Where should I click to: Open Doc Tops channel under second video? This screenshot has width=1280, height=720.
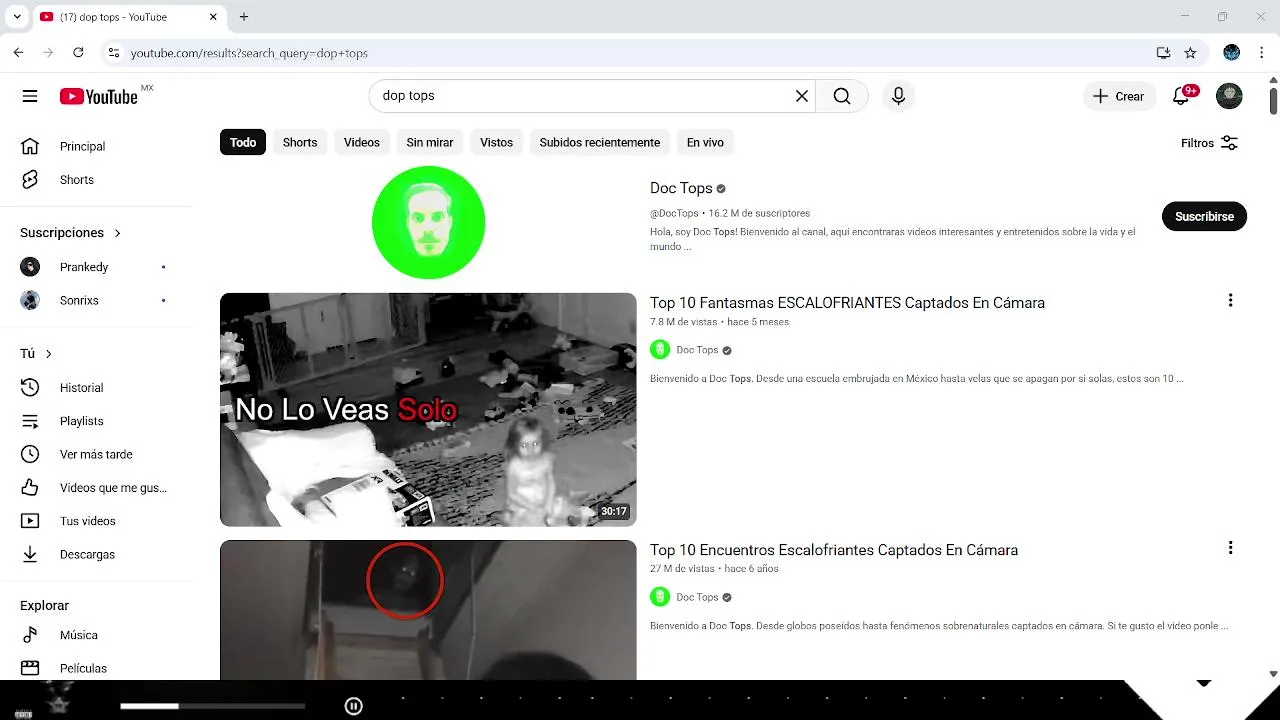pos(697,597)
